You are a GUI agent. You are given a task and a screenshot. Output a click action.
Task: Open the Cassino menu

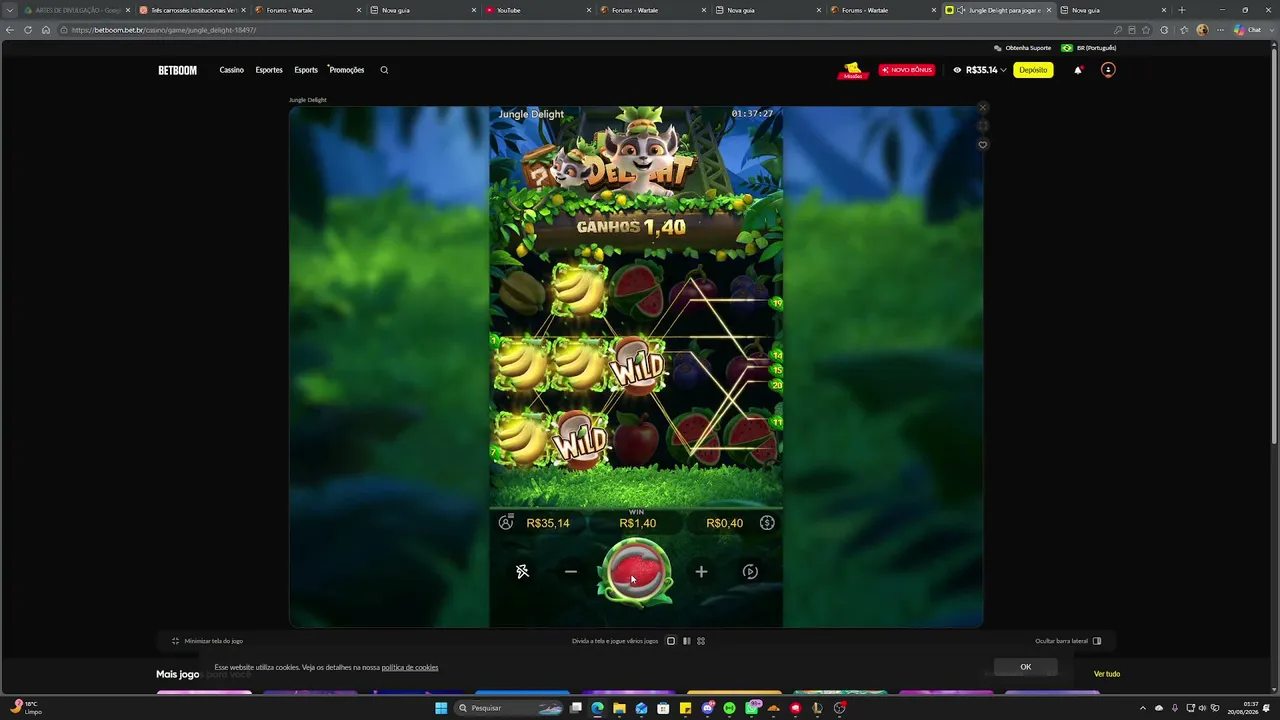click(232, 70)
